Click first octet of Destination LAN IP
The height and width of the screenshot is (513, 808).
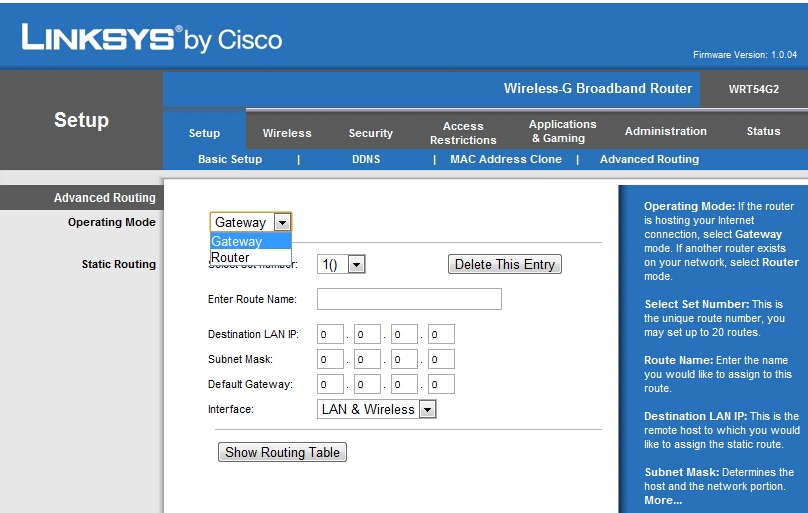click(x=330, y=334)
